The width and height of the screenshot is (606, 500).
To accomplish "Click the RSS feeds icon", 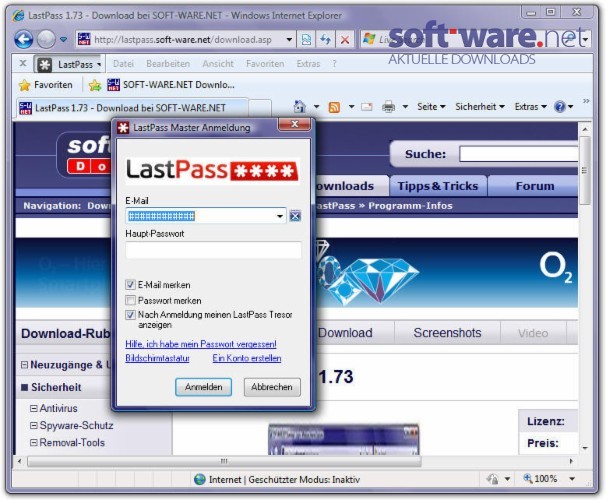I will [334, 107].
